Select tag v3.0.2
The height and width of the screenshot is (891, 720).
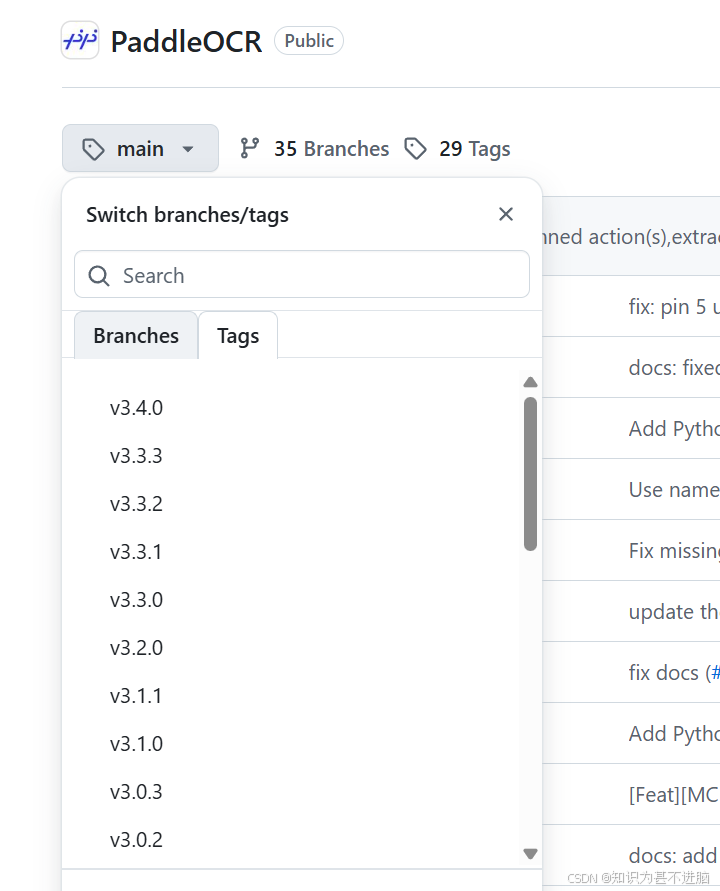tap(136, 840)
